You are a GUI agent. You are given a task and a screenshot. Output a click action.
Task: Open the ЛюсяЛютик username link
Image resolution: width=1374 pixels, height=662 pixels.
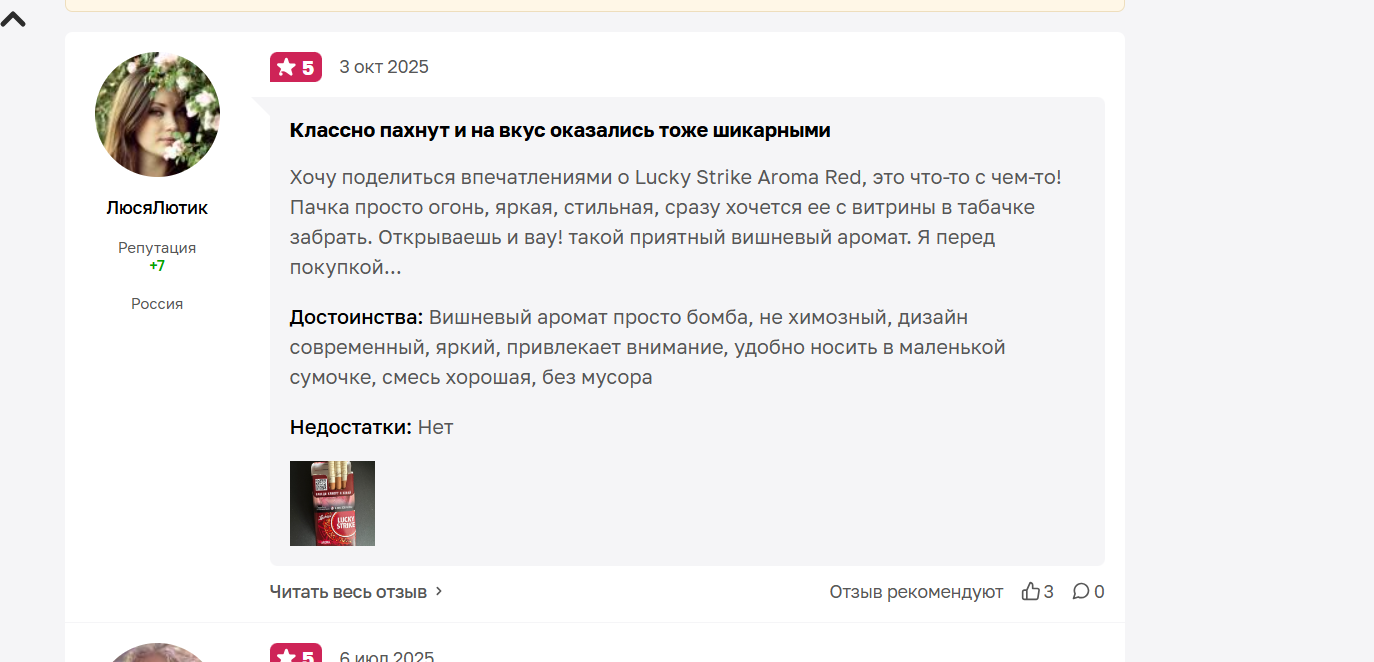click(157, 208)
